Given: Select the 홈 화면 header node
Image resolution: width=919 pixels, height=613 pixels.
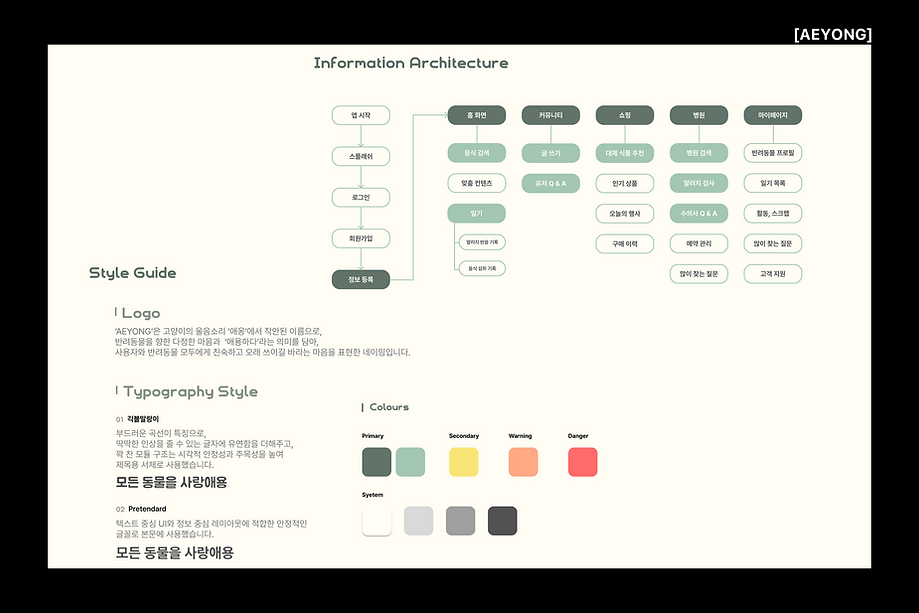Looking at the screenshot, I should pos(476,115).
